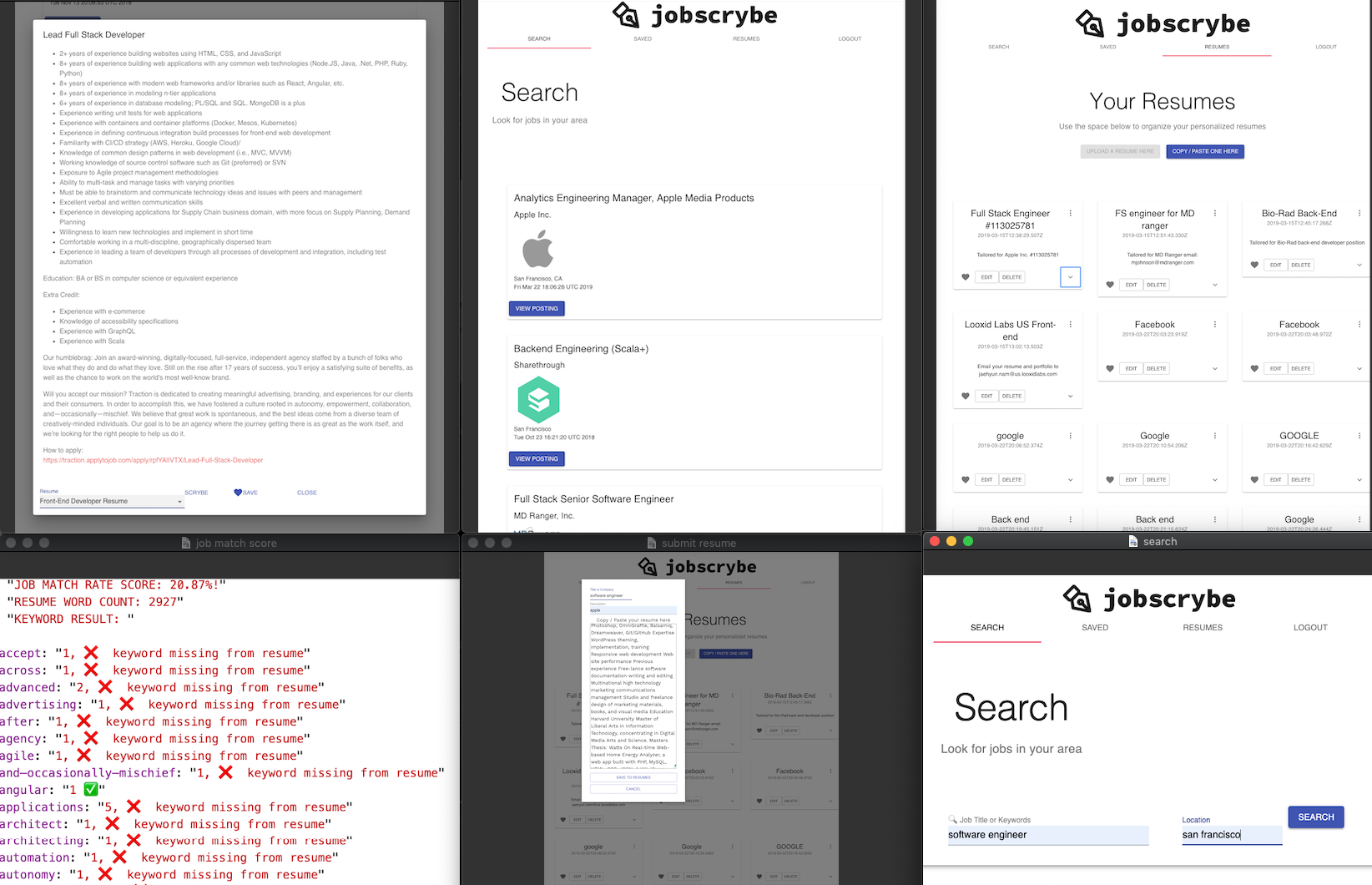Expand Bio-Rad Back-End card chevron, Your Resumes page

coord(1359,265)
